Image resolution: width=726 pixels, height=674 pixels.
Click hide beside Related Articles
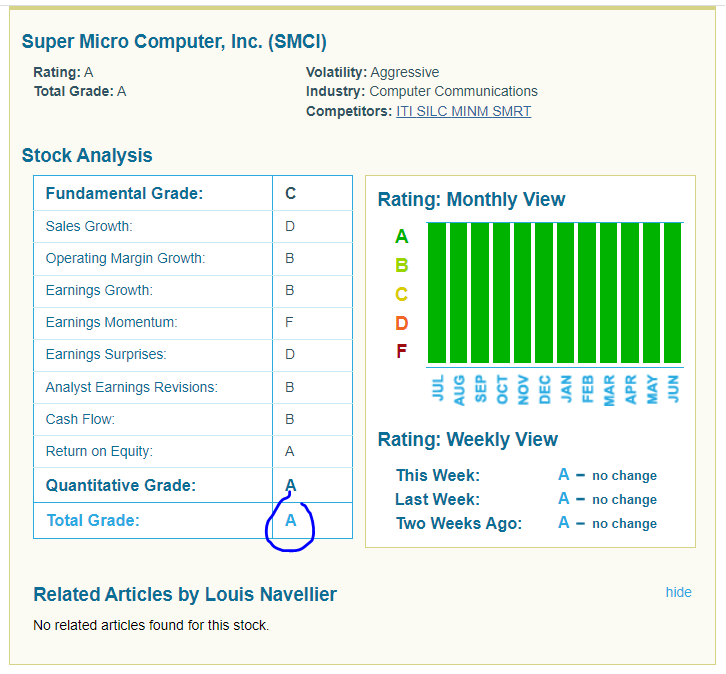pyautogui.click(x=678, y=592)
